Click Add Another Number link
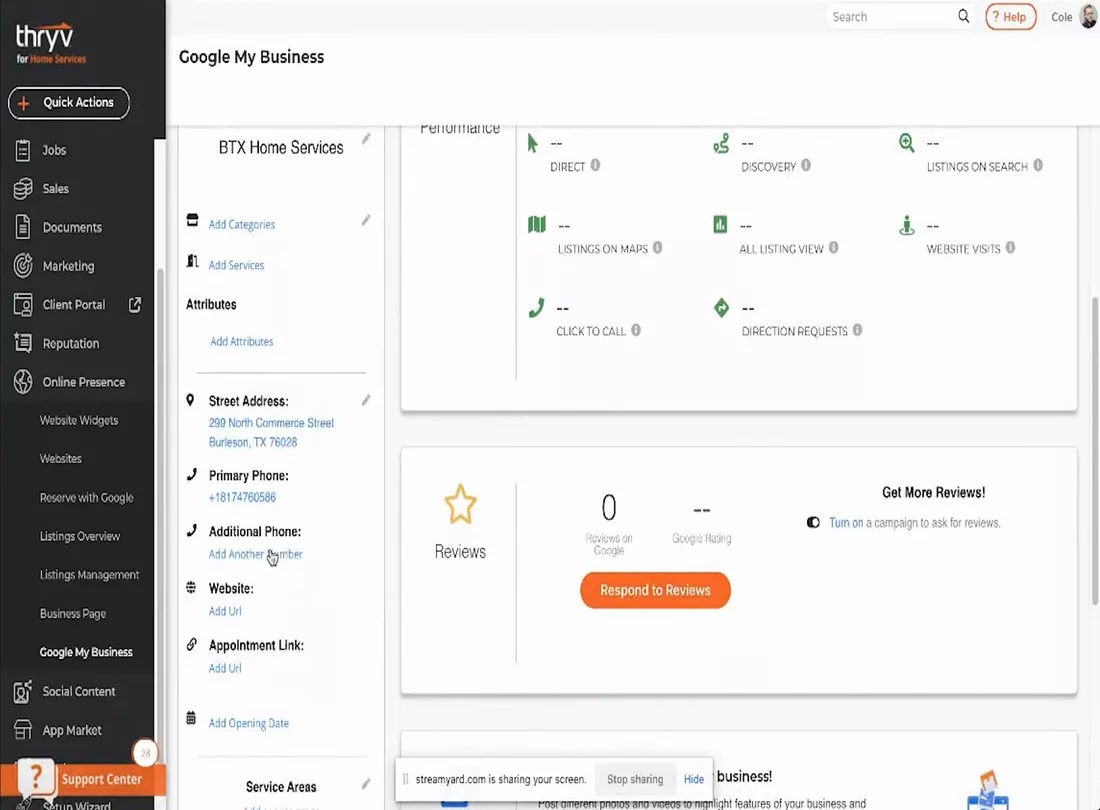 click(255, 554)
